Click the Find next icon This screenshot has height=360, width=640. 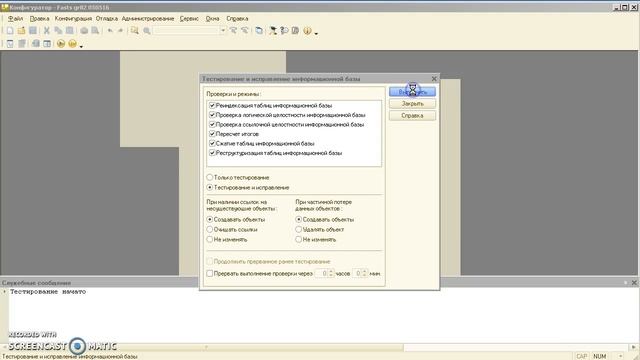click(x=244, y=31)
